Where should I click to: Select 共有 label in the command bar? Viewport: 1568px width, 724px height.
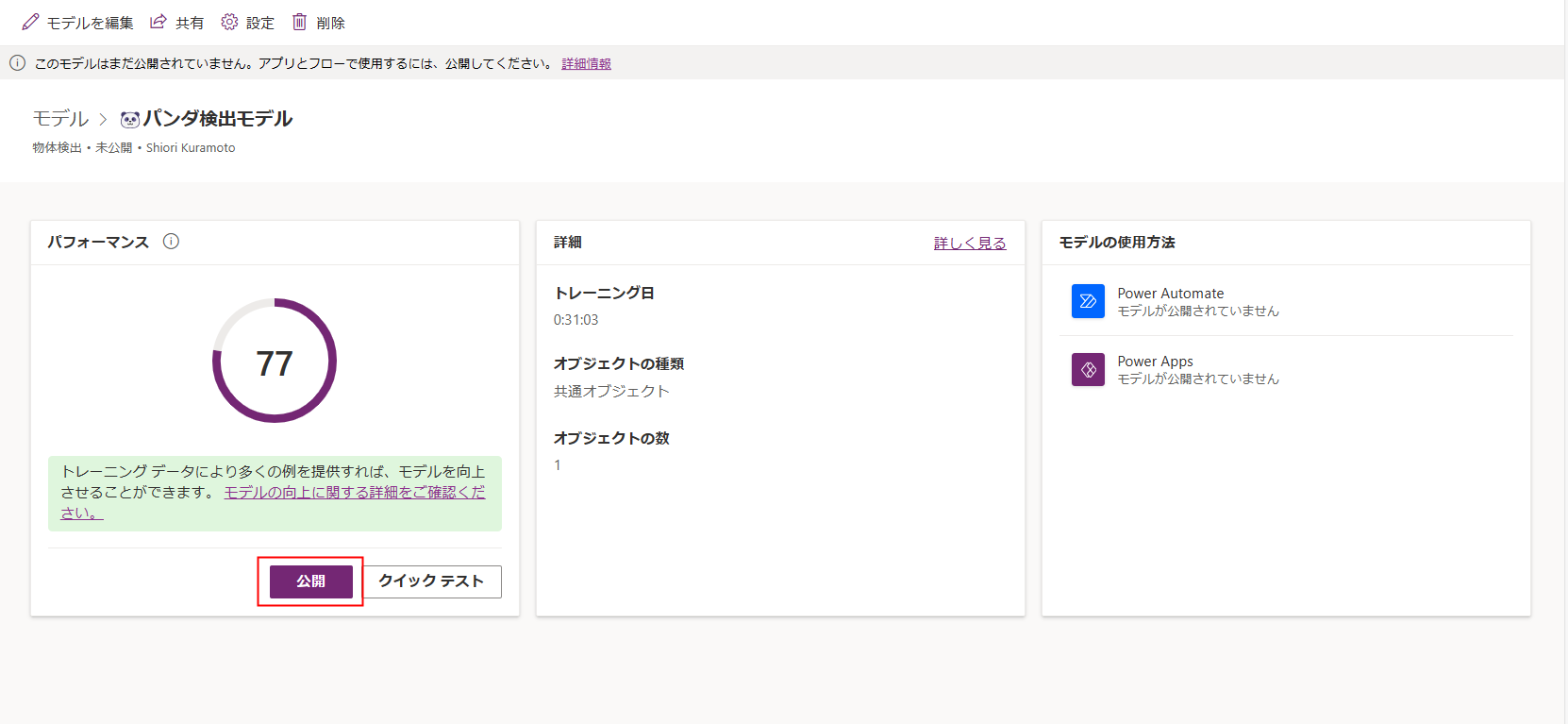point(190,23)
